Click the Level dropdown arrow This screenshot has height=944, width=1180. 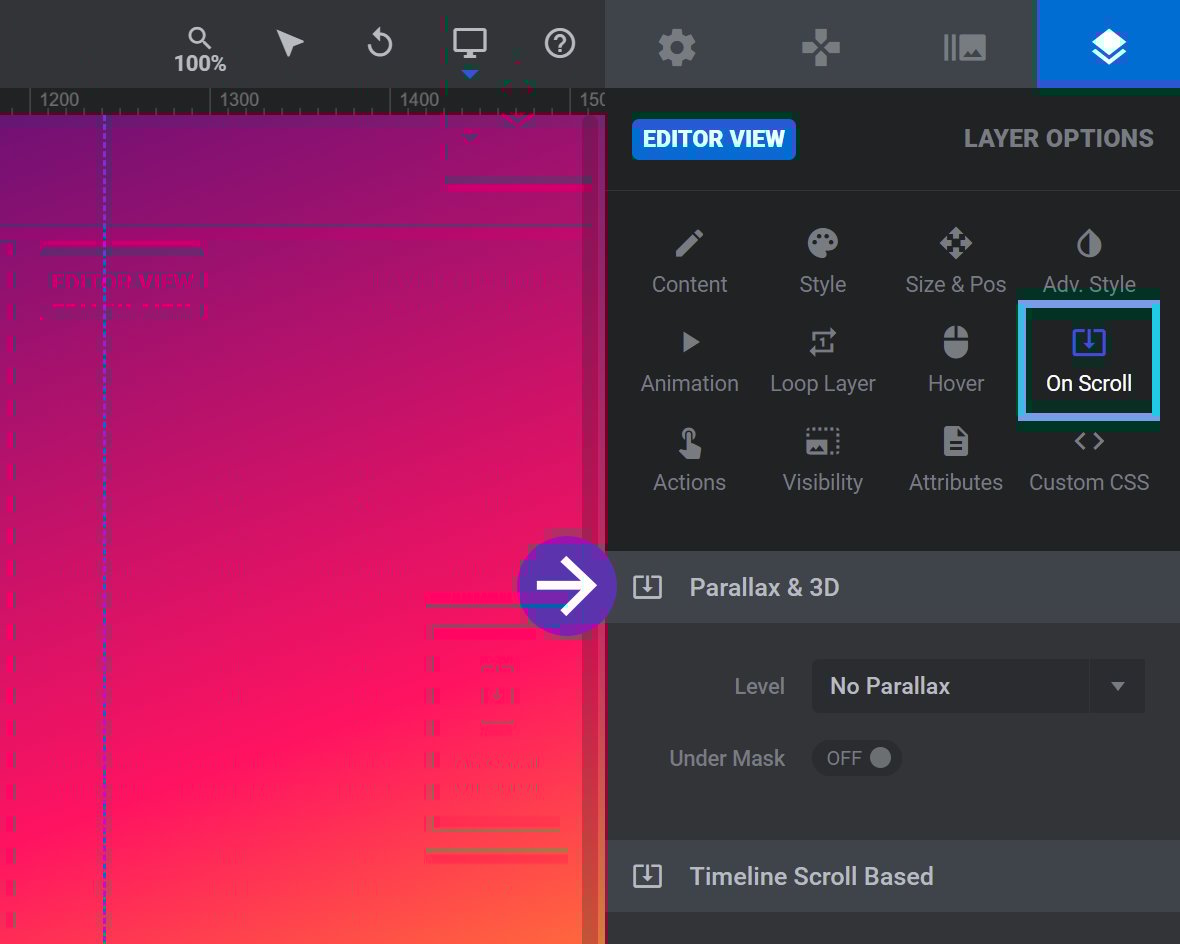(1118, 687)
